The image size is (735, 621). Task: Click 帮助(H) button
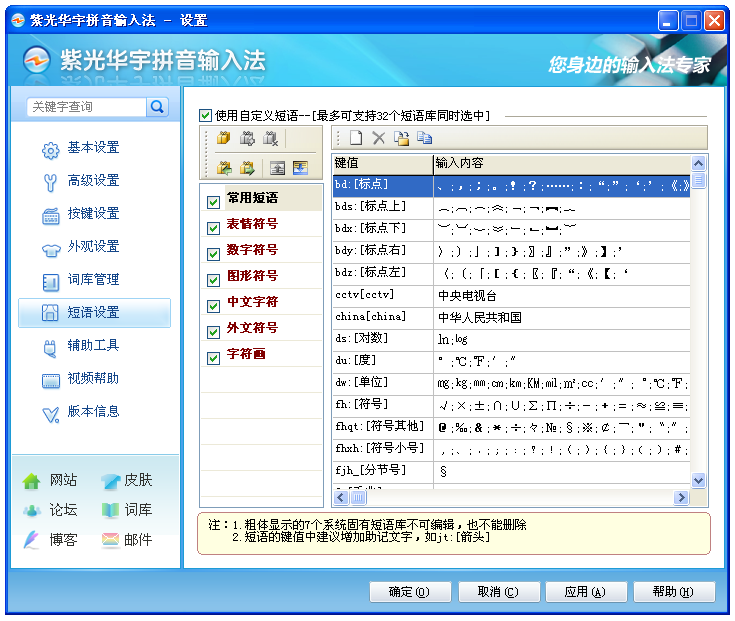point(674,592)
